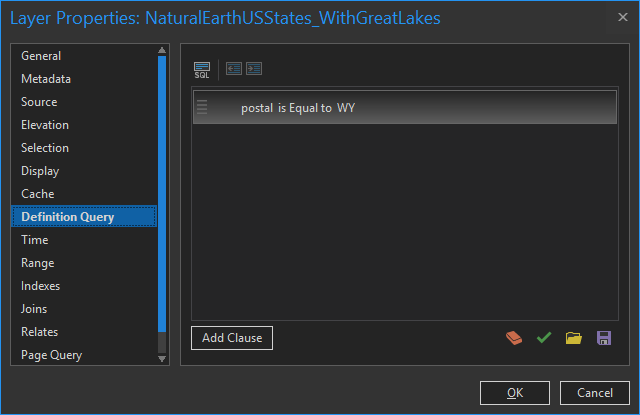Close the Layer Properties dialog
The height and width of the screenshot is (415, 640).
pyautogui.click(x=622, y=17)
